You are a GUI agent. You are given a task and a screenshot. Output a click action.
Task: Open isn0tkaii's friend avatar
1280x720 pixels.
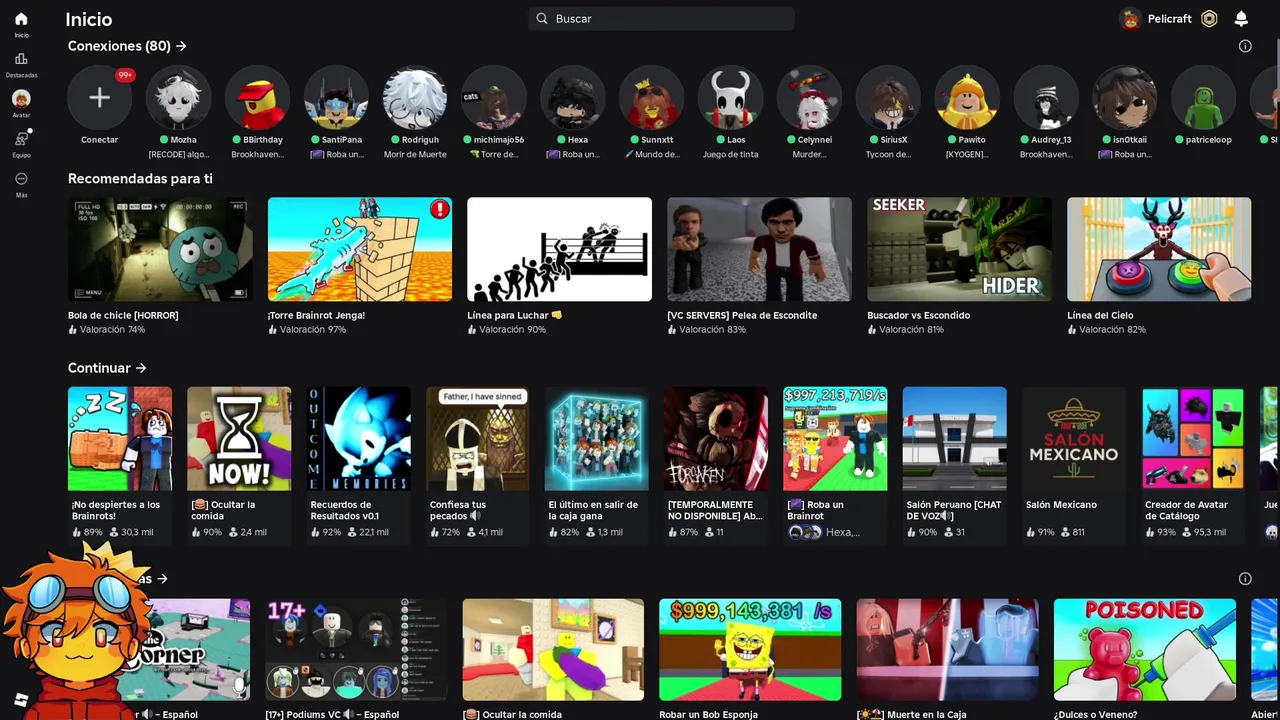(1125, 97)
